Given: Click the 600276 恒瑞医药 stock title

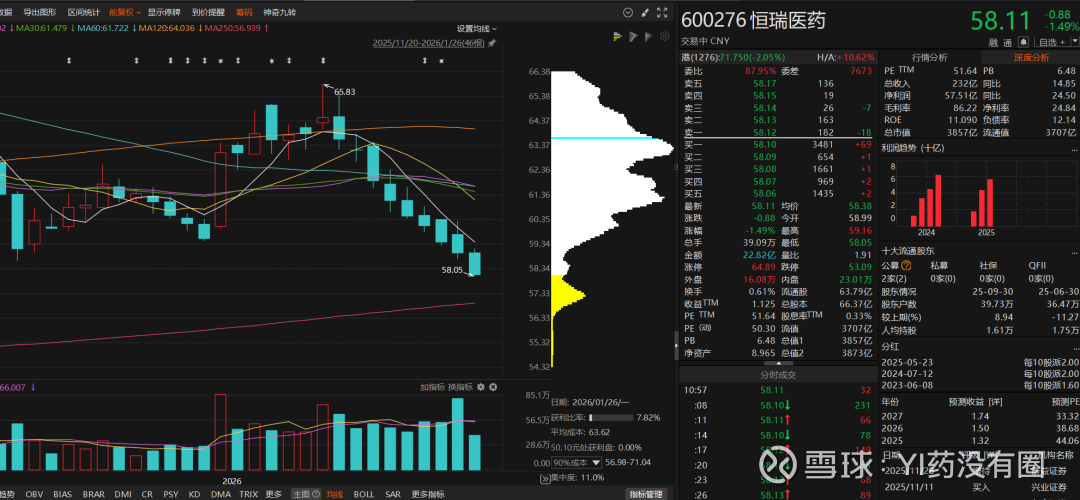Looking at the screenshot, I should coord(752,21).
